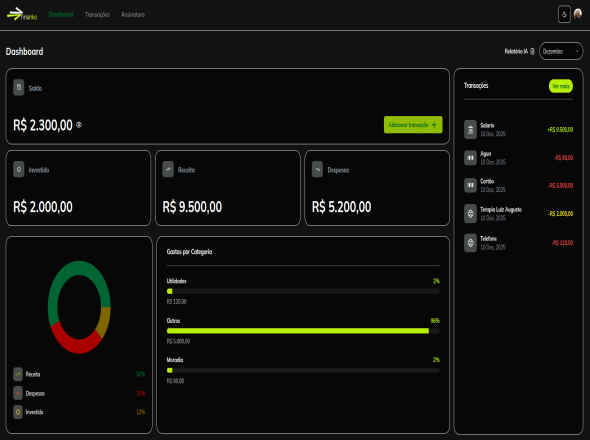Open the Dashboard nav tab
Viewport: 590px width, 440px height.
[61, 14]
